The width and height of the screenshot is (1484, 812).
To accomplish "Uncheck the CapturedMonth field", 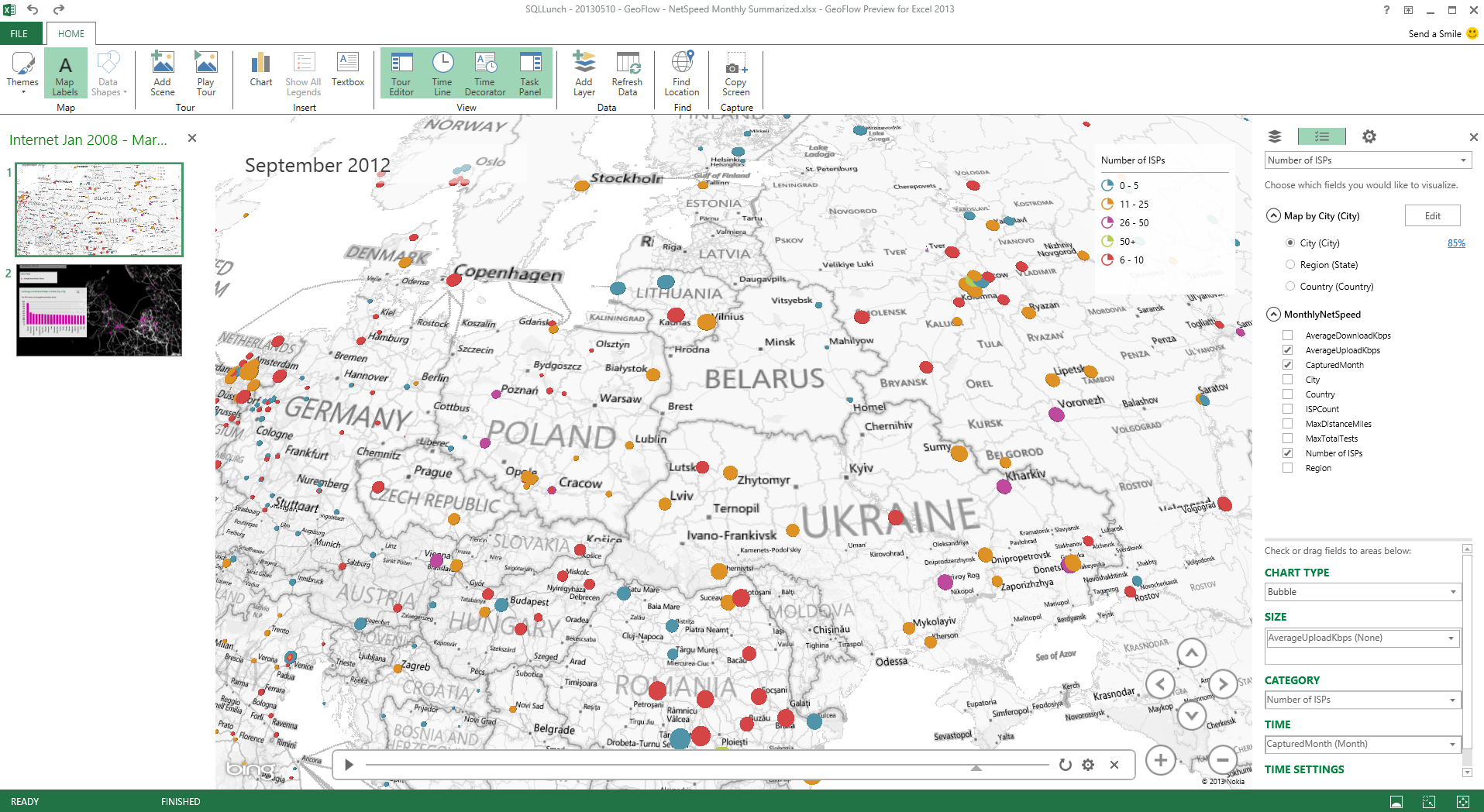I will tap(1287, 365).
